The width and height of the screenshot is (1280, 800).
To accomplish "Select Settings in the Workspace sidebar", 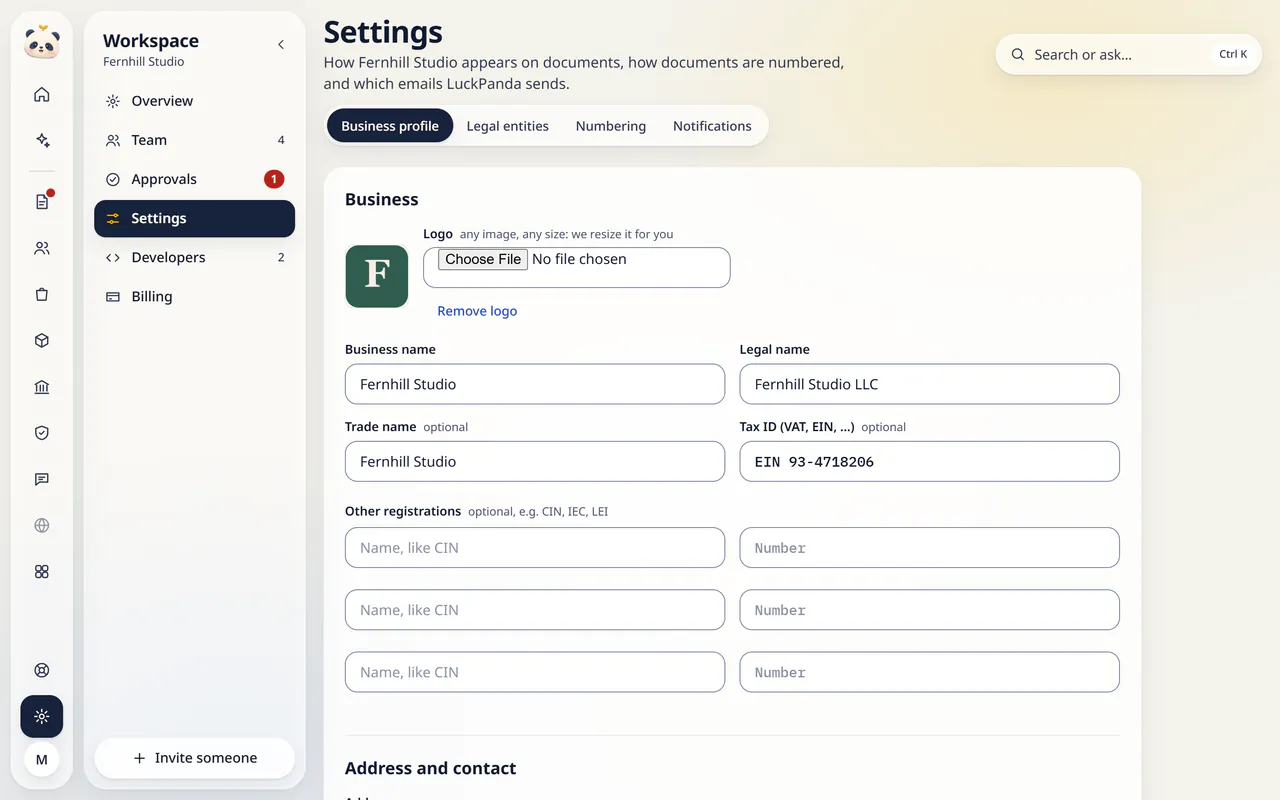I will point(195,218).
